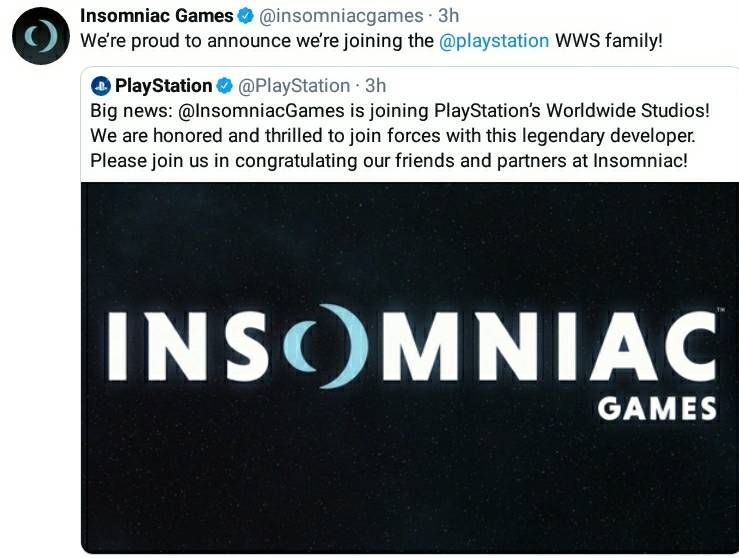Click verified badge beside Insomniac Games name
The image size is (739, 558).
pyautogui.click(x=245, y=16)
